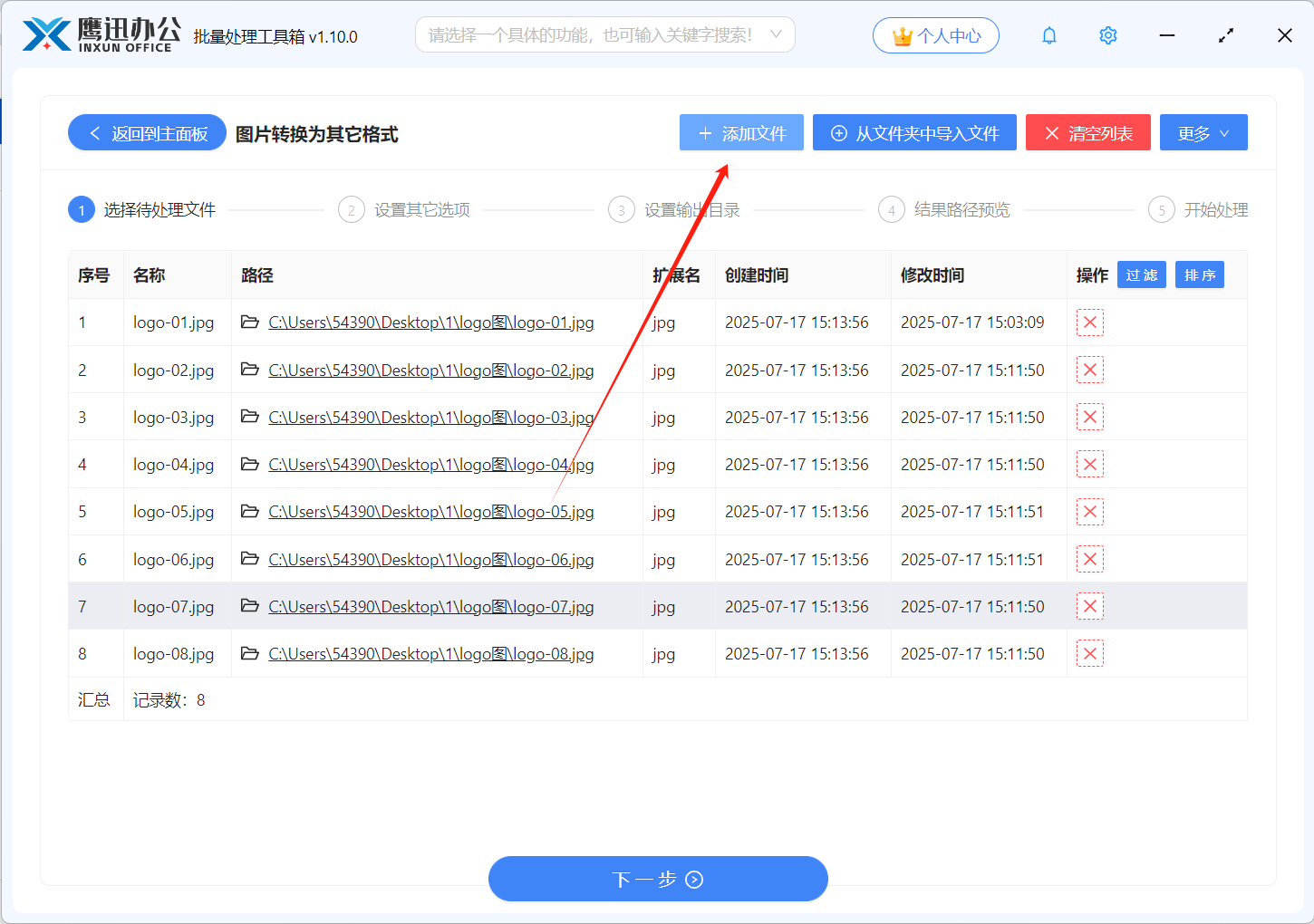This screenshot has height=924, width=1314.
Task: Go to step 4 结果路径预览
Action: 944,210
